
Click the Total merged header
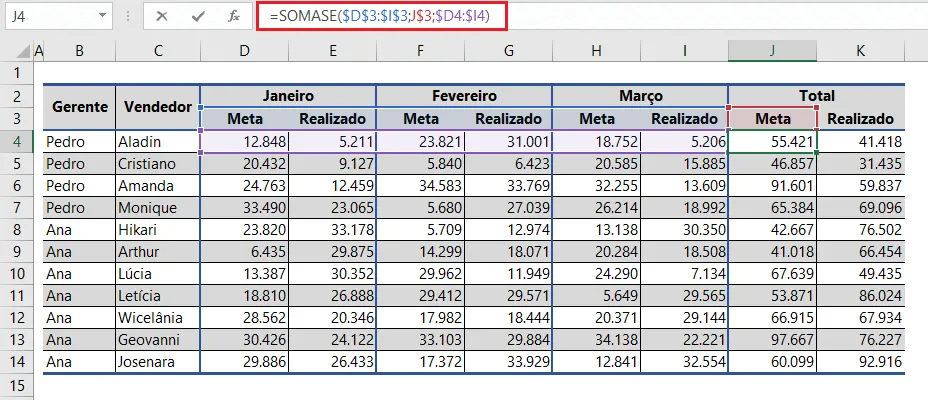pos(816,96)
